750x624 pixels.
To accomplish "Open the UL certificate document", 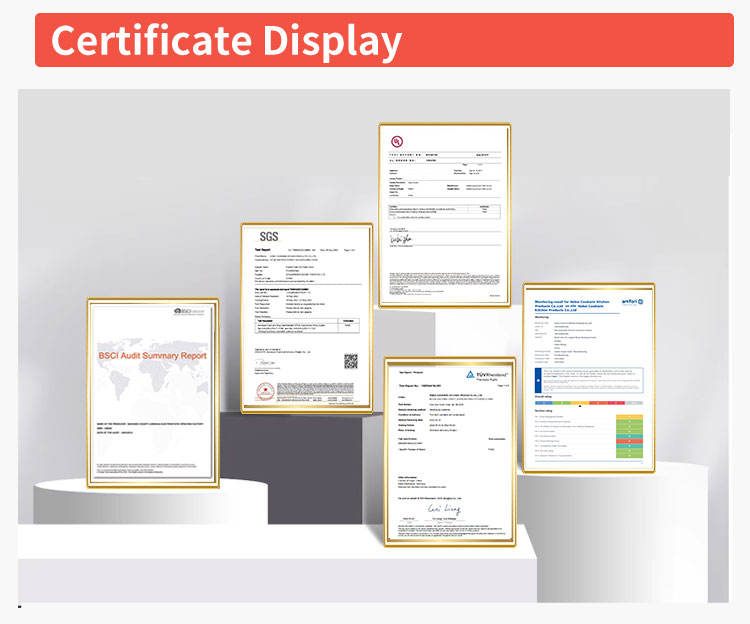I will pyautogui.click(x=444, y=213).
